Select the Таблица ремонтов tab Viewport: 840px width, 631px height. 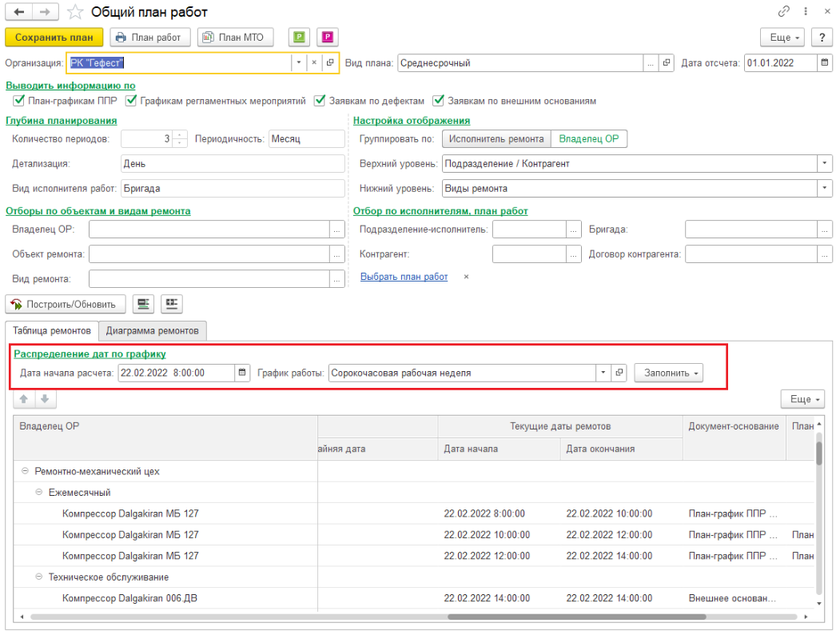coord(52,331)
